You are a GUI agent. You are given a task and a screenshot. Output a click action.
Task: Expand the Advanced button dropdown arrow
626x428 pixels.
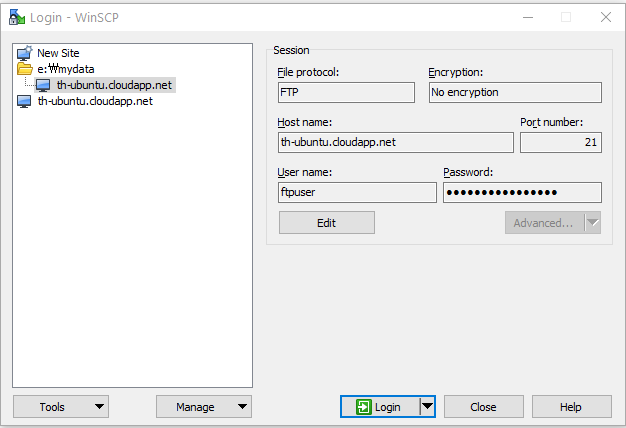[593, 223]
